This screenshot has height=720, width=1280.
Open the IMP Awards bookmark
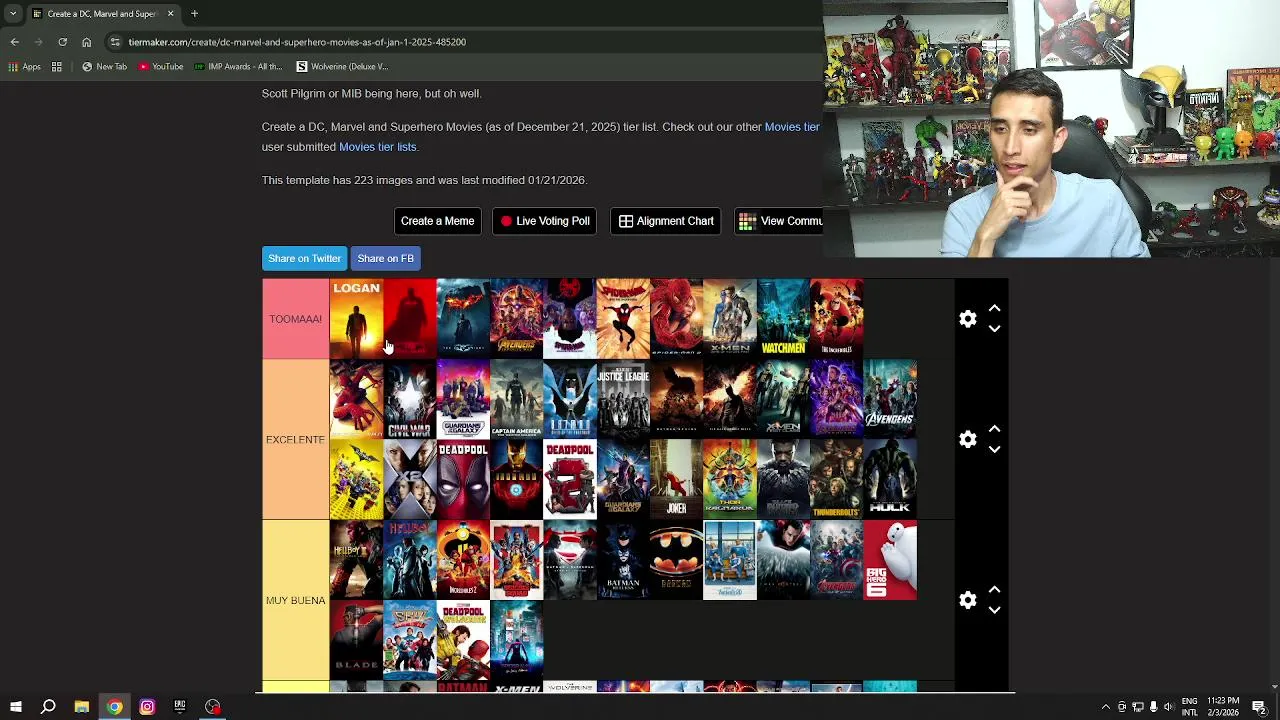[238, 67]
